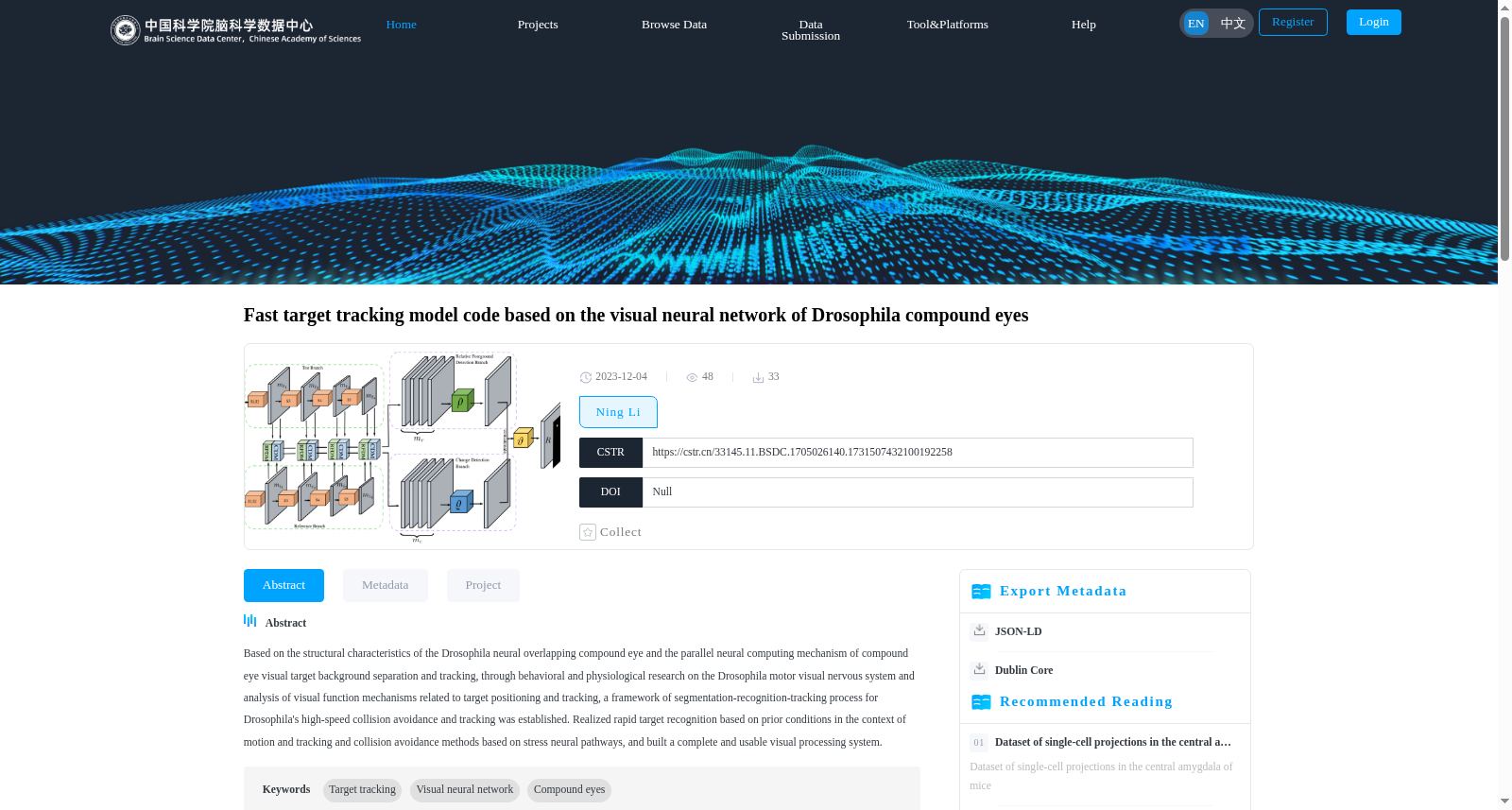Click the bars icon beside the Abstract heading

(x=250, y=621)
